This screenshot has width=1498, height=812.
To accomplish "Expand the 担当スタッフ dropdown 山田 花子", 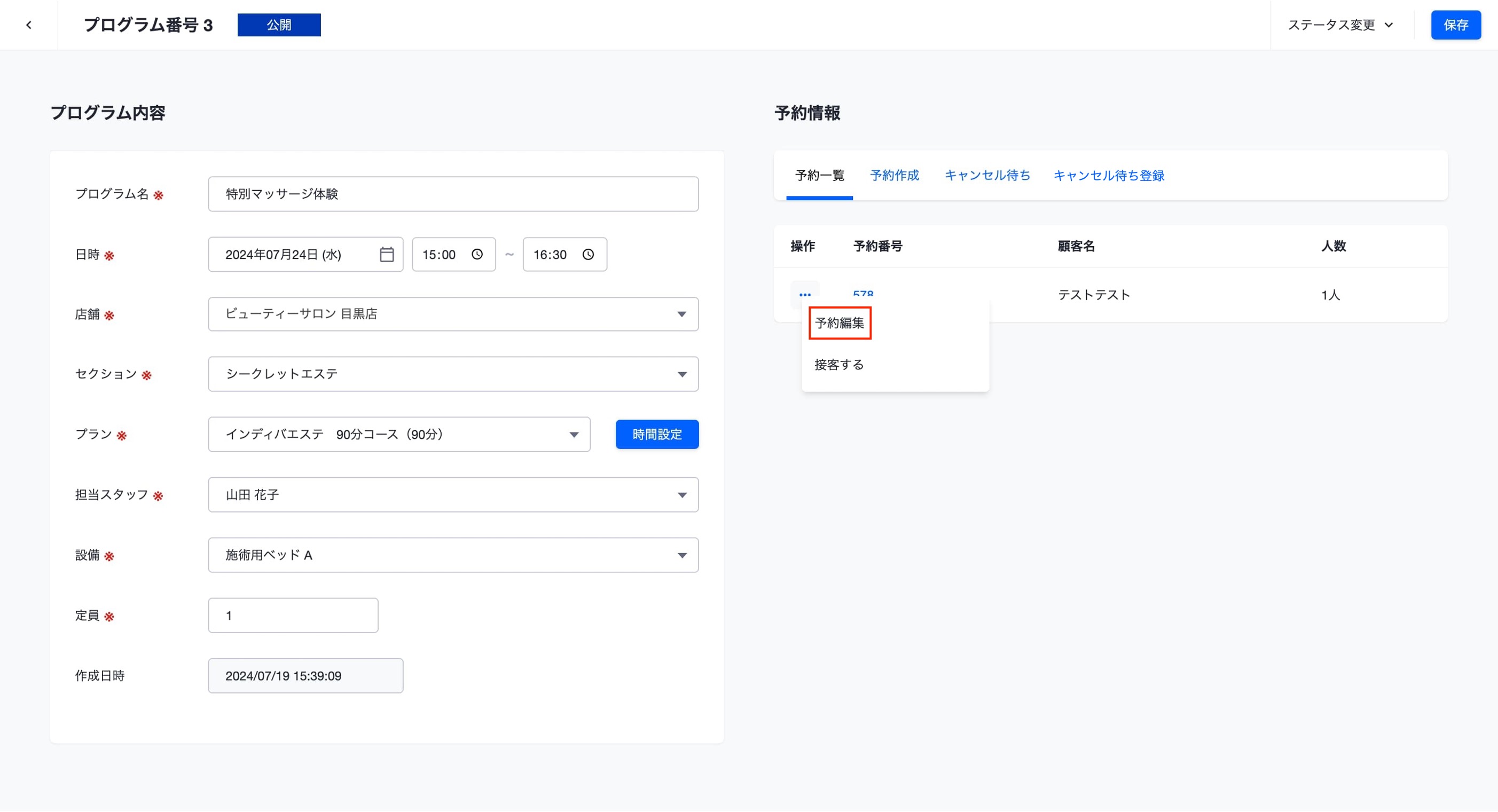I will 453,495.
